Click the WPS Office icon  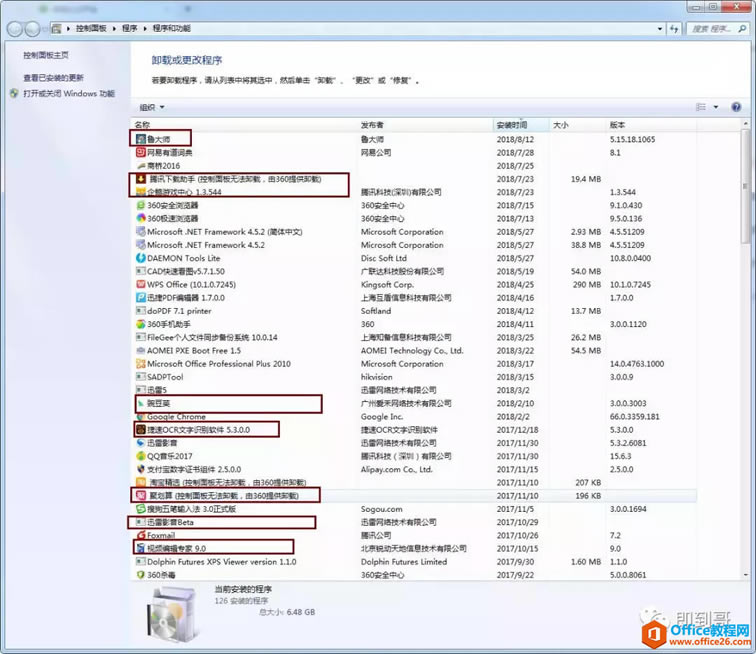coord(140,285)
